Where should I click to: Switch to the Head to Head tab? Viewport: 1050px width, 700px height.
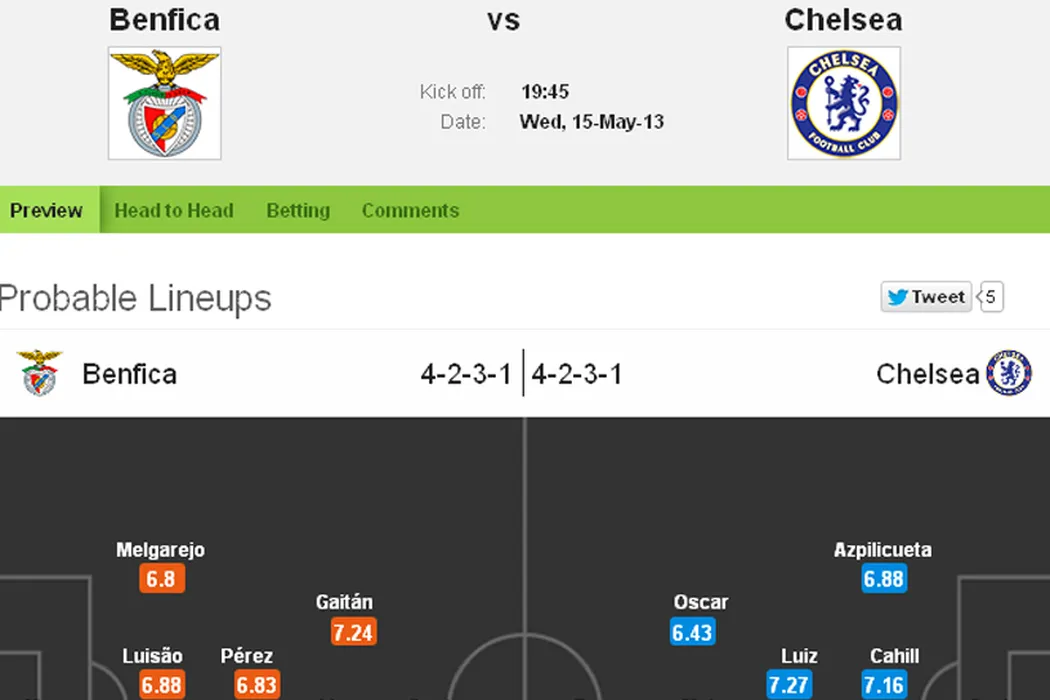click(174, 210)
